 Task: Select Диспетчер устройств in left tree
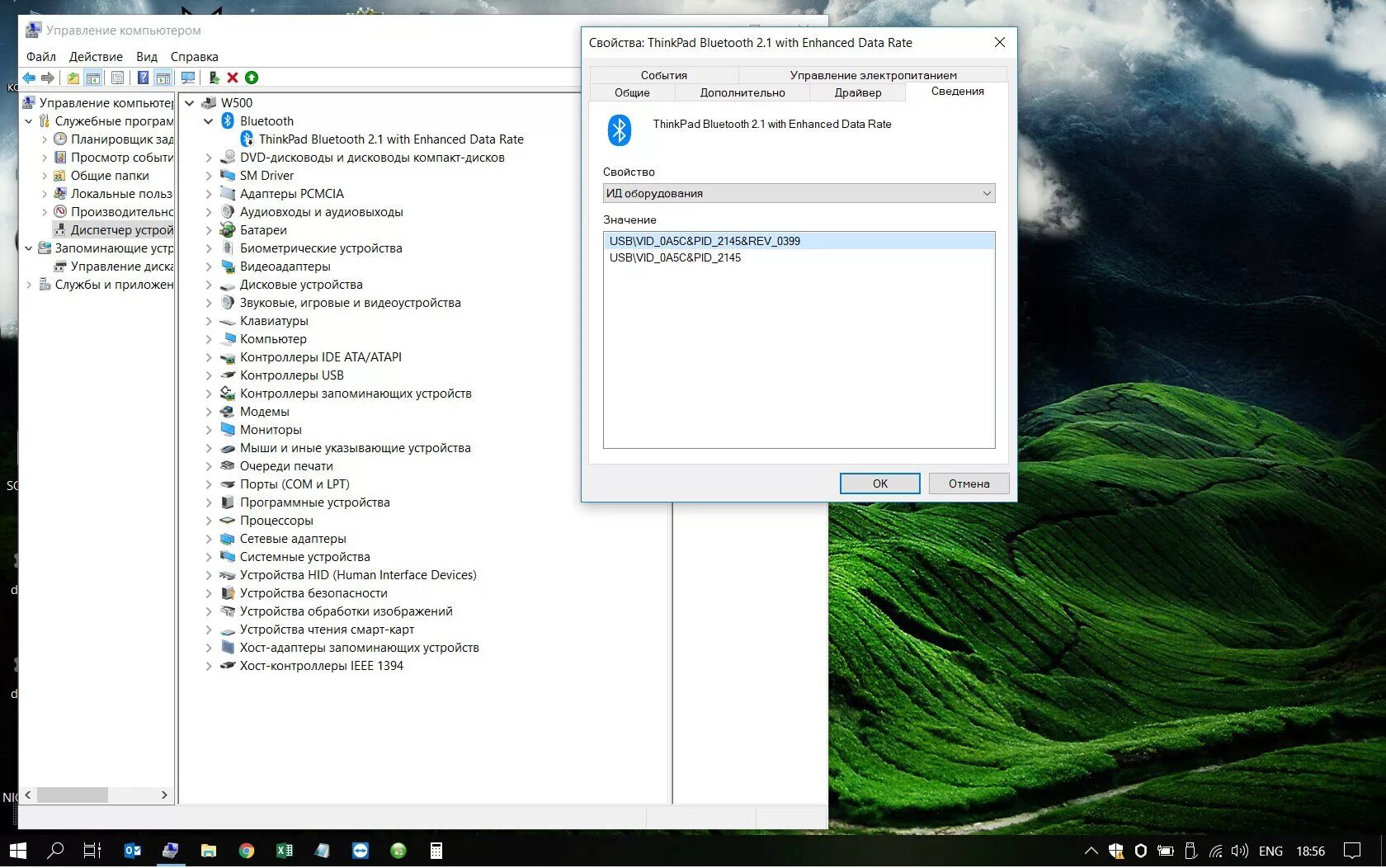pyautogui.click(x=114, y=230)
